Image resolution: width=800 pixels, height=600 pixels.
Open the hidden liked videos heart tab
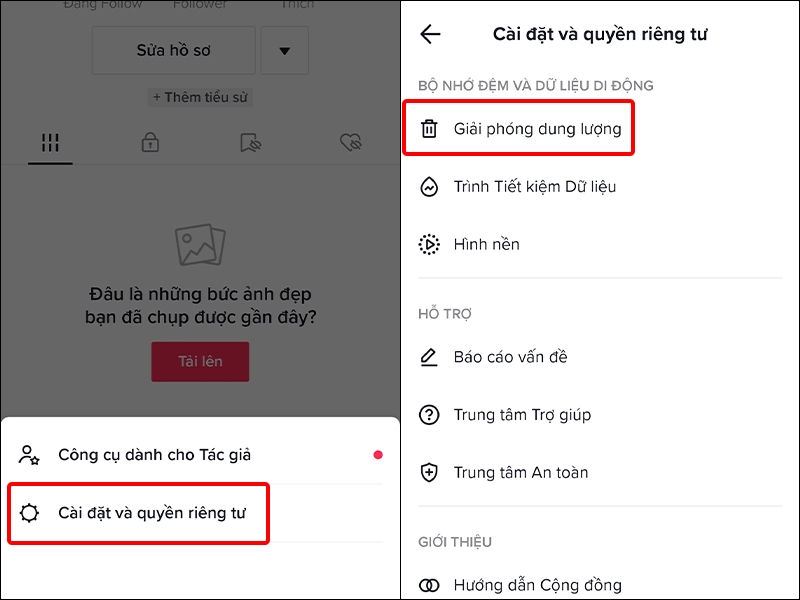point(351,143)
